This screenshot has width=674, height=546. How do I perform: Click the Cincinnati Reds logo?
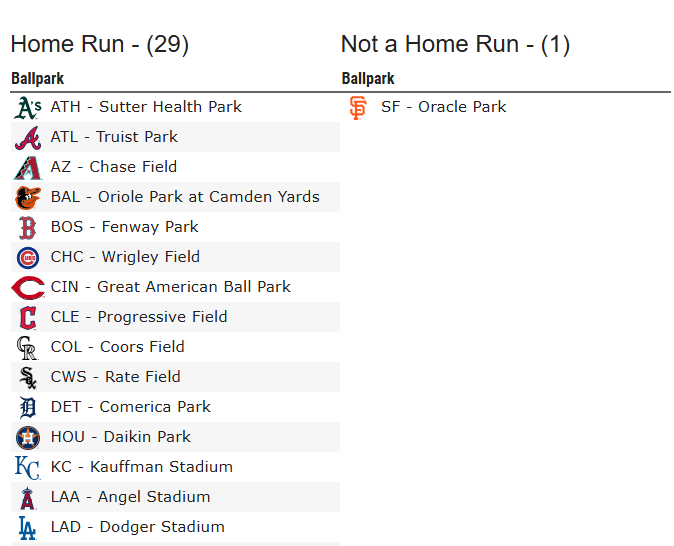point(28,288)
